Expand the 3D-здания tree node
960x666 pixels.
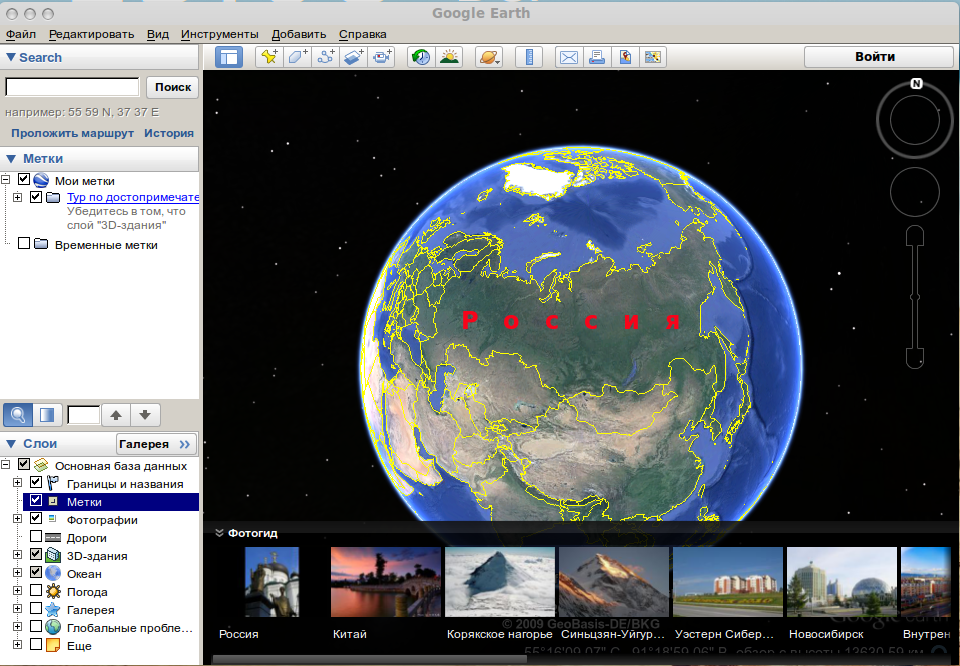tap(17, 555)
